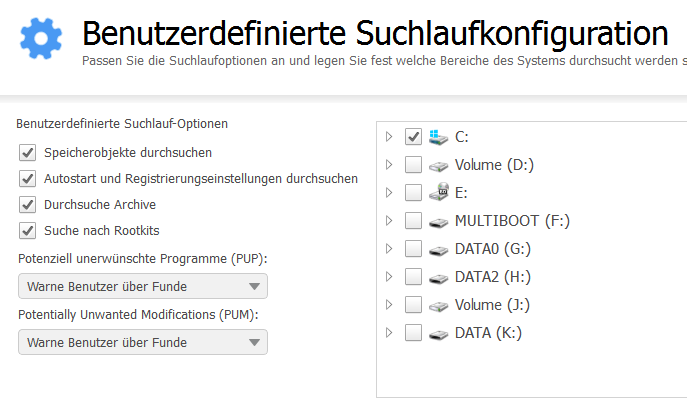Viewport: 687px width, 402px height.
Task: Click the E: optical drive icon
Action: [x=438, y=192]
